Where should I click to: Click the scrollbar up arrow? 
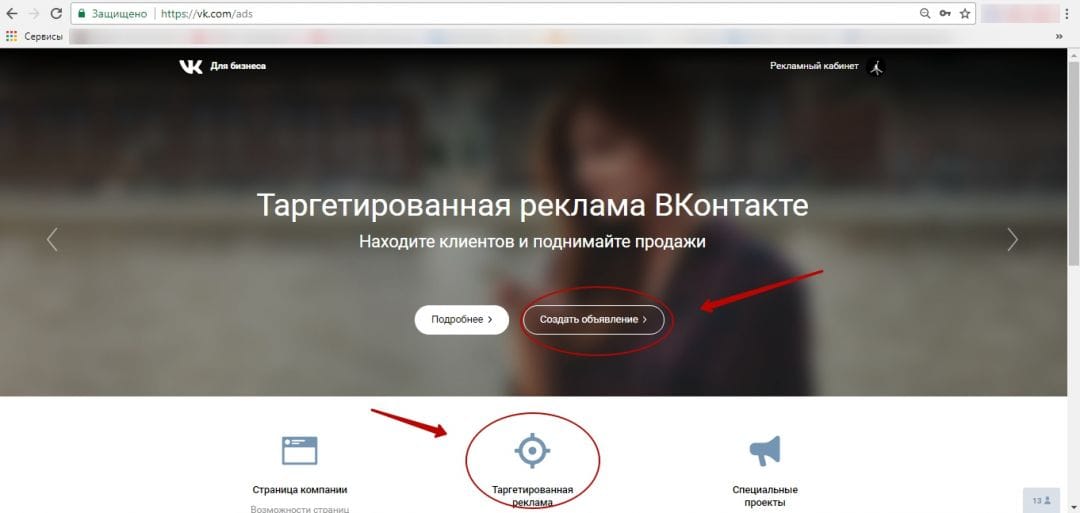[x=1074, y=54]
